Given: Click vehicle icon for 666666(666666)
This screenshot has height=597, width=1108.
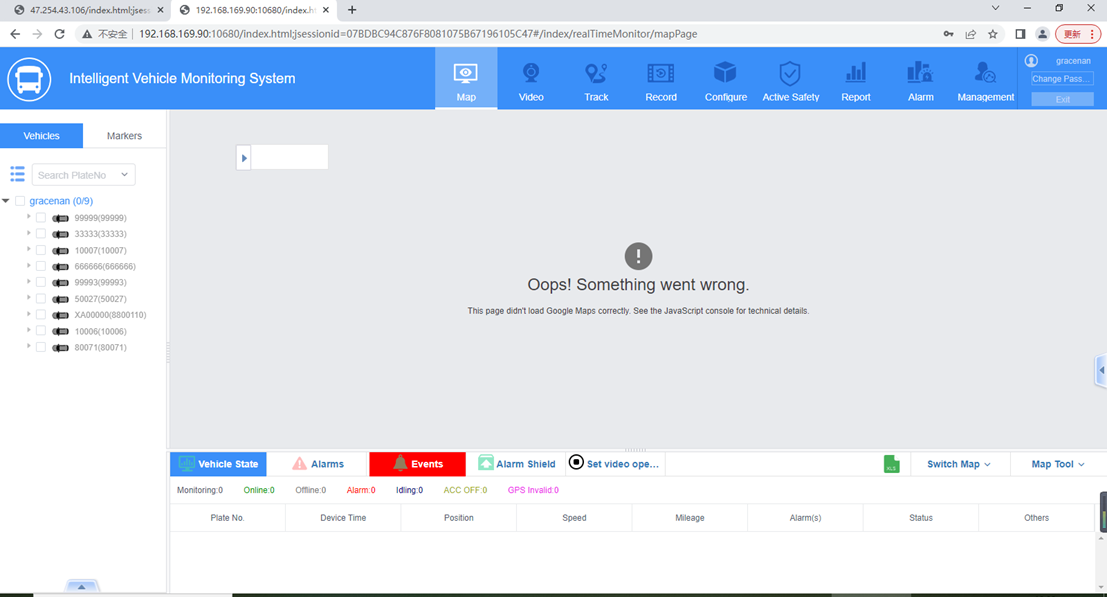Looking at the screenshot, I should point(61,267).
